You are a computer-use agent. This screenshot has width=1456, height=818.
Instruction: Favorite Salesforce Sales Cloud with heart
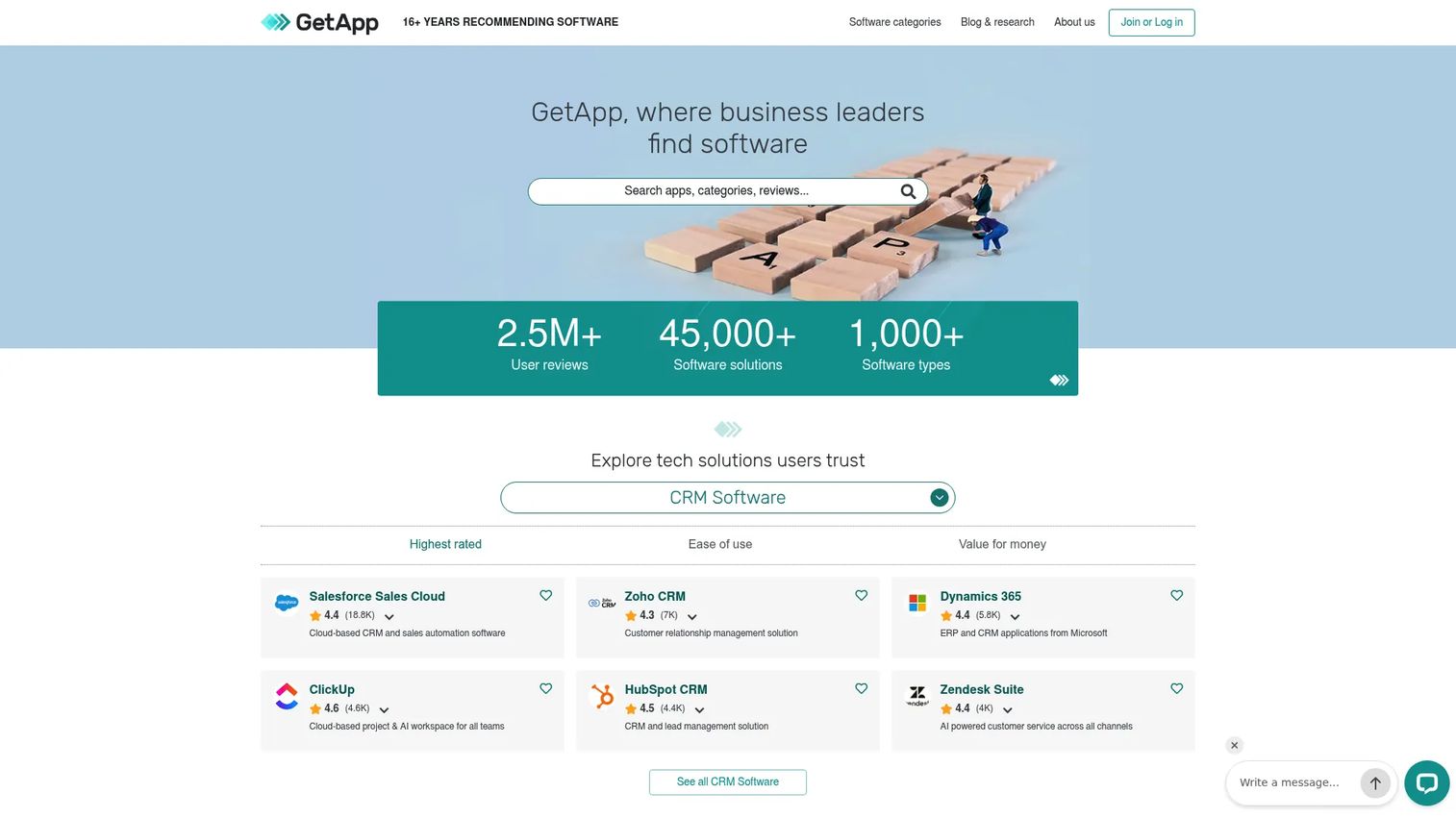click(x=545, y=595)
